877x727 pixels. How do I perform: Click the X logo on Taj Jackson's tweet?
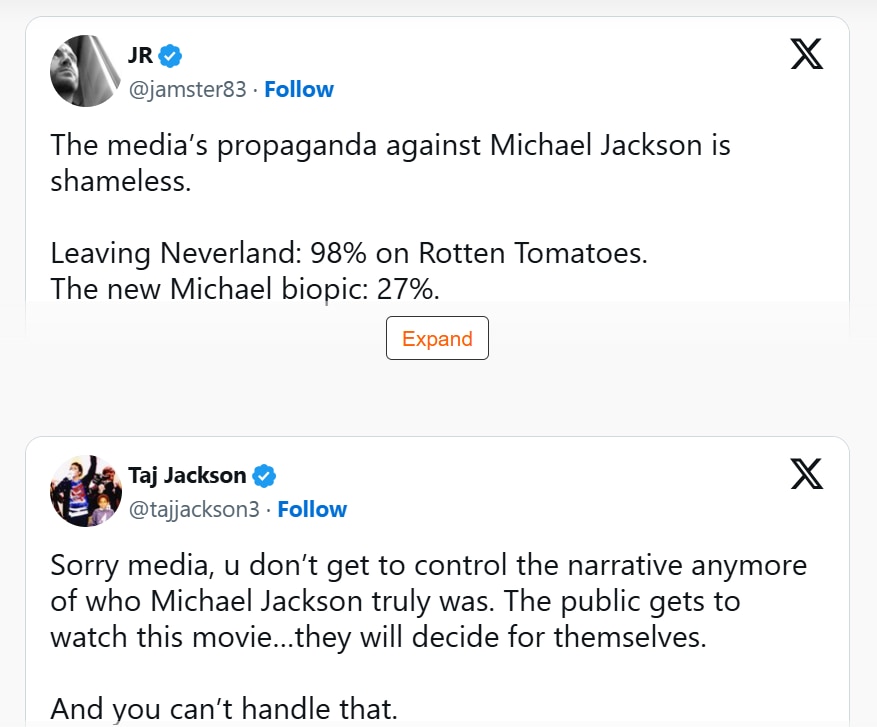point(807,474)
